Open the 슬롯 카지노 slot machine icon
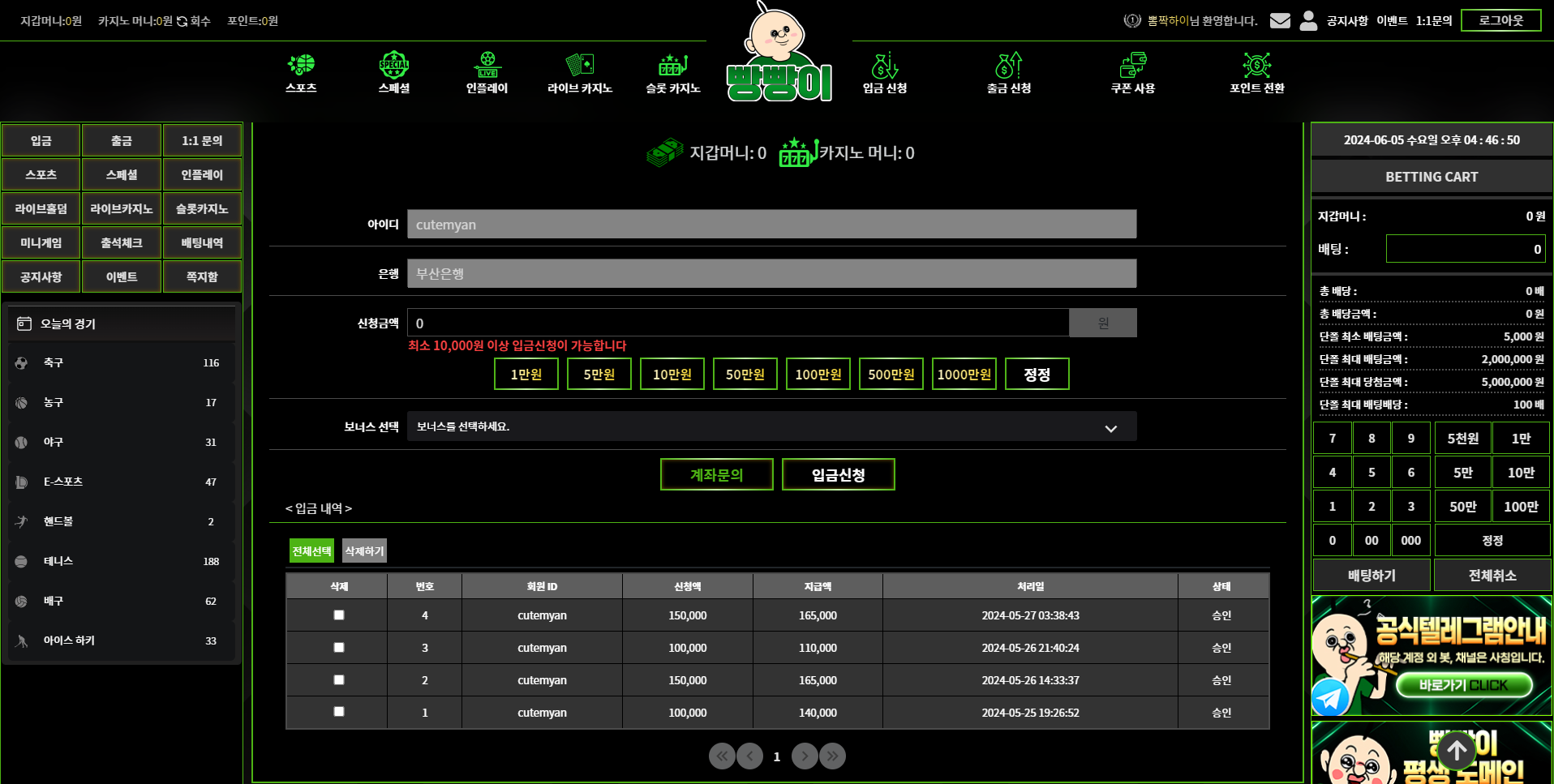The height and width of the screenshot is (784, 1554). coord(672,65)
